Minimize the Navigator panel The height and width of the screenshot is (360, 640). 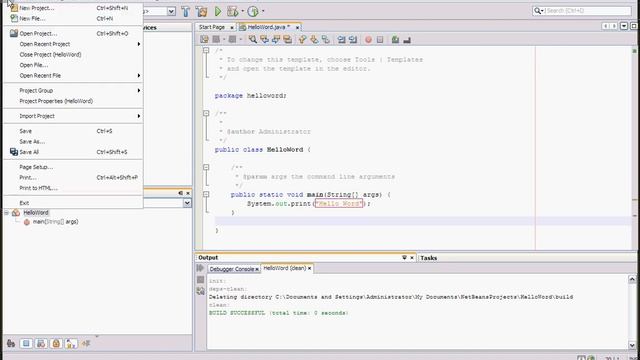click(180, 193)
